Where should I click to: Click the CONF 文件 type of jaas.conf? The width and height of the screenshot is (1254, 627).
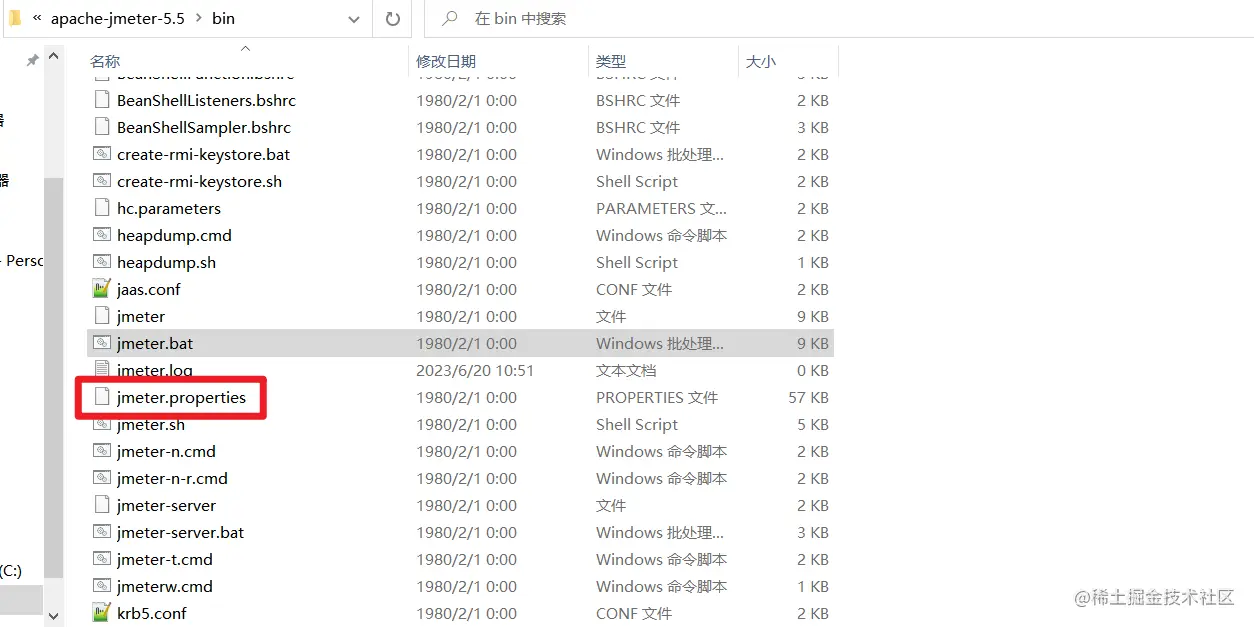[x=634, y=289]
